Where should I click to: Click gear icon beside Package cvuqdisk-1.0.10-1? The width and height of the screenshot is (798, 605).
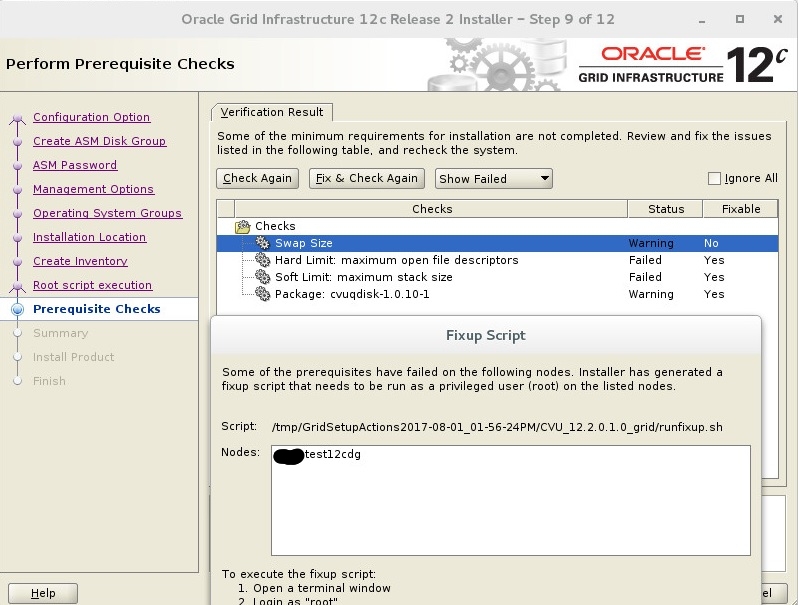pos(263,294)
